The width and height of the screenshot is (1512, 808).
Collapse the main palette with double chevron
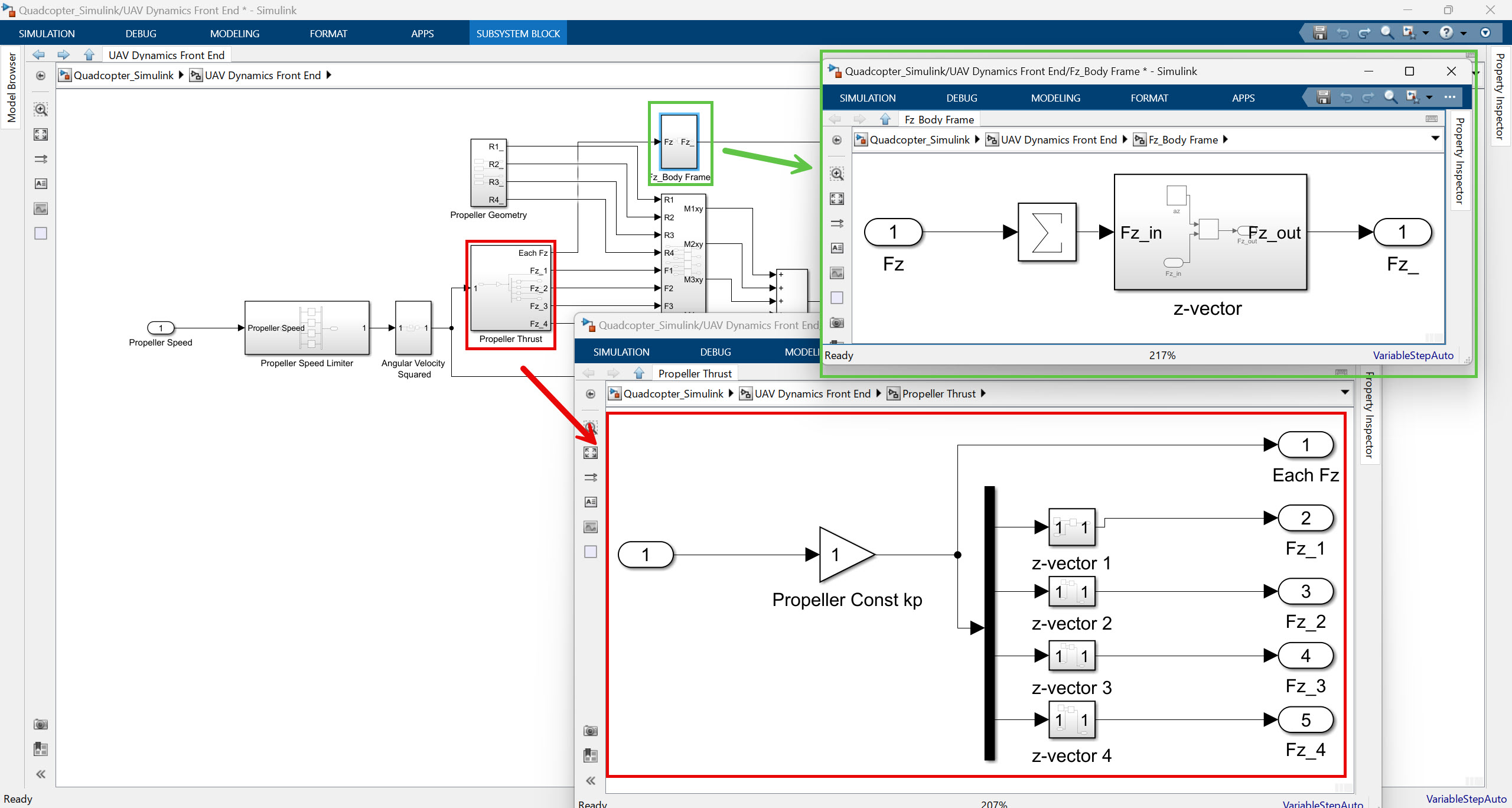pyautogui.click(x=41, y=774)
